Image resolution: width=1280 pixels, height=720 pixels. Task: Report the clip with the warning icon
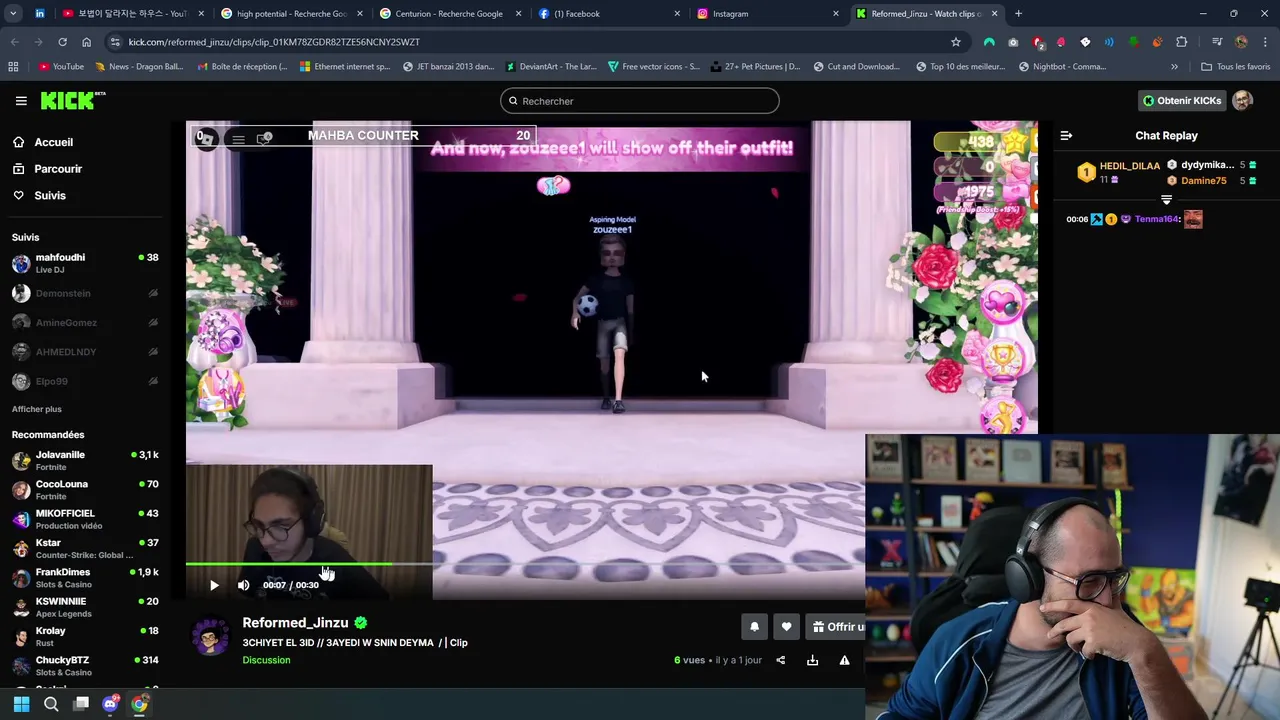(x=844, y=660)
